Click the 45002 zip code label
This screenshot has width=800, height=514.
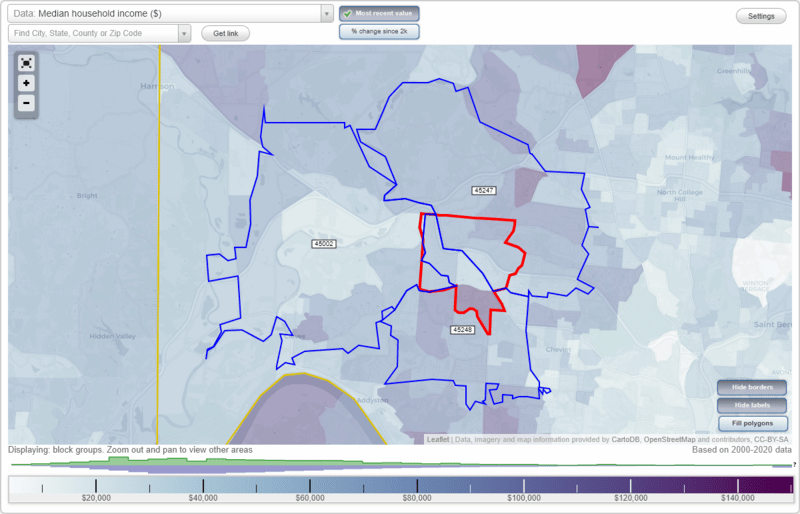324,244
